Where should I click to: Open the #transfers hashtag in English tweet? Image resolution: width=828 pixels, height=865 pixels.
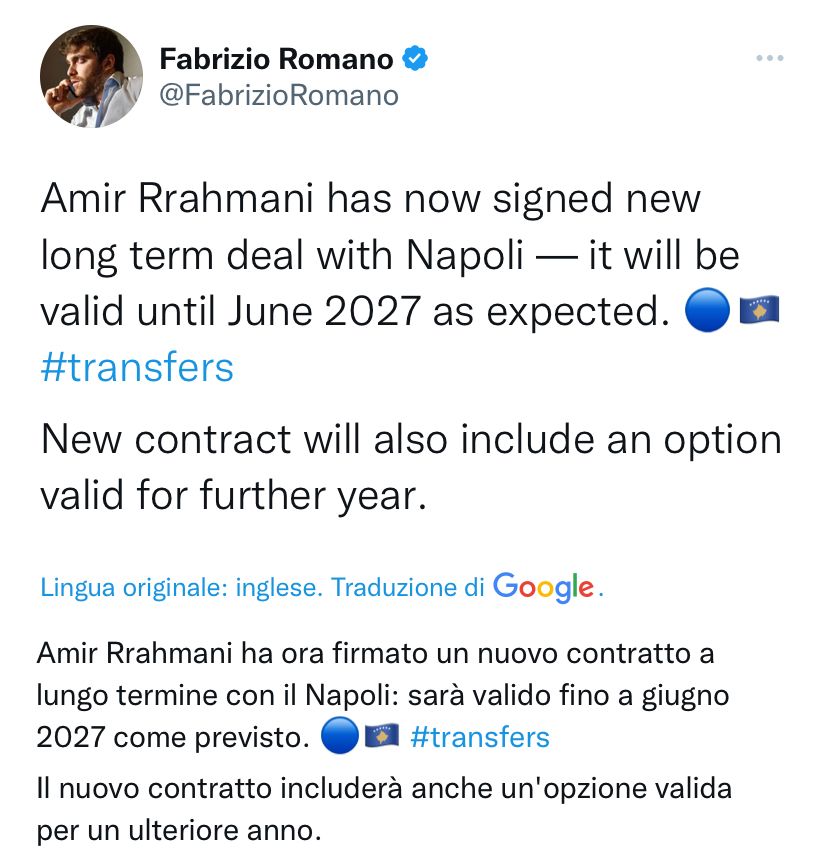click(135, 368)
